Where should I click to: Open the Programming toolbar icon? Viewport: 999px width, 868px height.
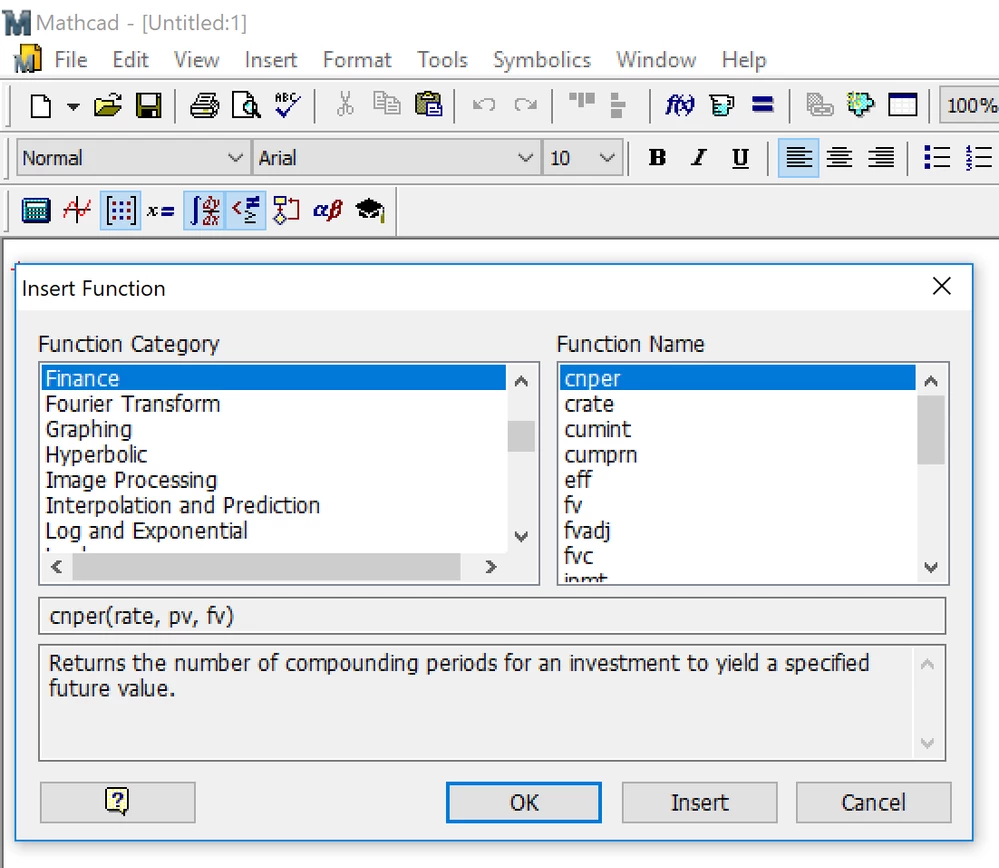click(x=286, y=210)
